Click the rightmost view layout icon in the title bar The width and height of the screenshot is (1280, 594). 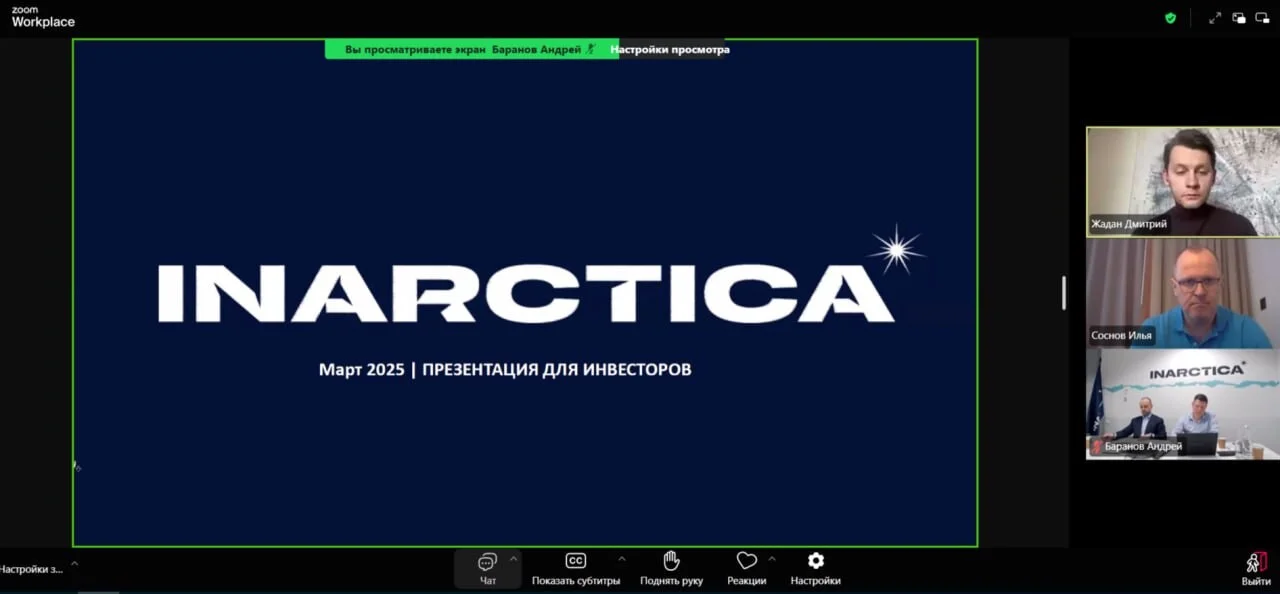coord(1262,18)
